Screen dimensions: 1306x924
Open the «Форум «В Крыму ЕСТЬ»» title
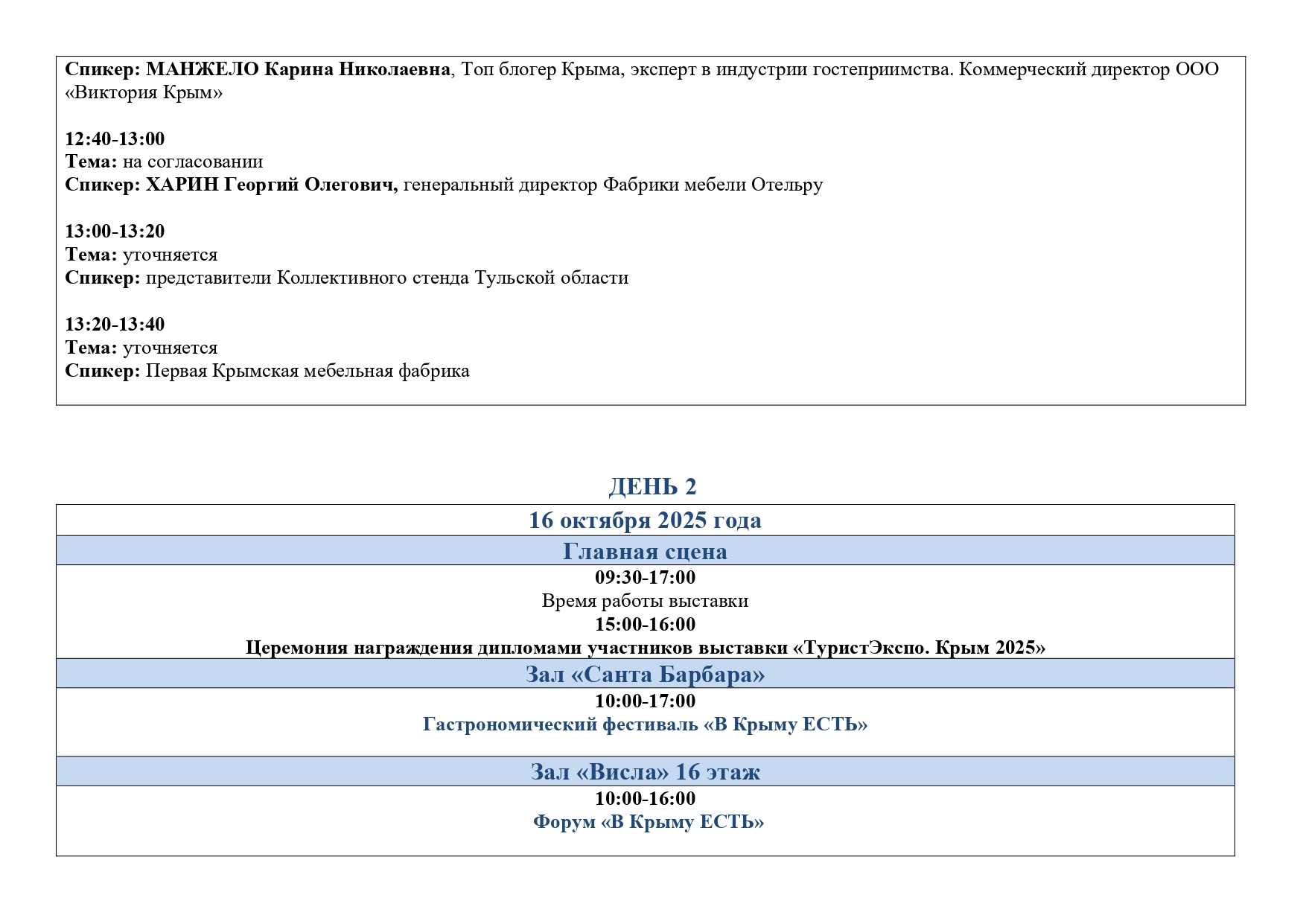pyautogui.click(x=648, y=822)
